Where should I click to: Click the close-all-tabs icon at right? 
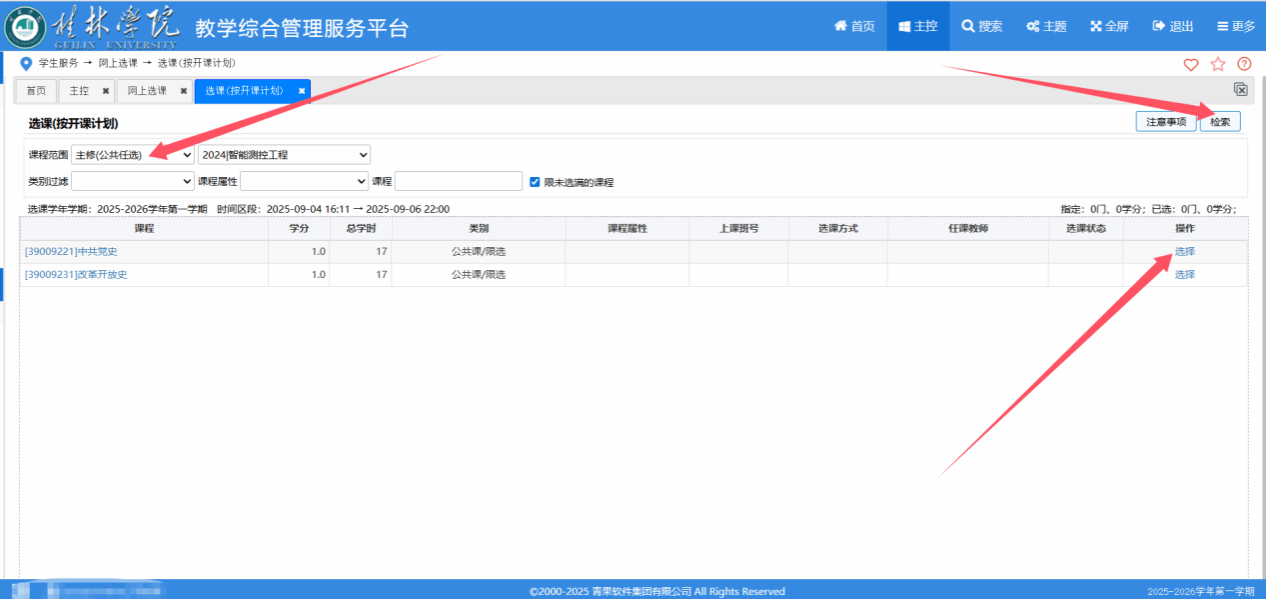click(x=1240, y=90)
